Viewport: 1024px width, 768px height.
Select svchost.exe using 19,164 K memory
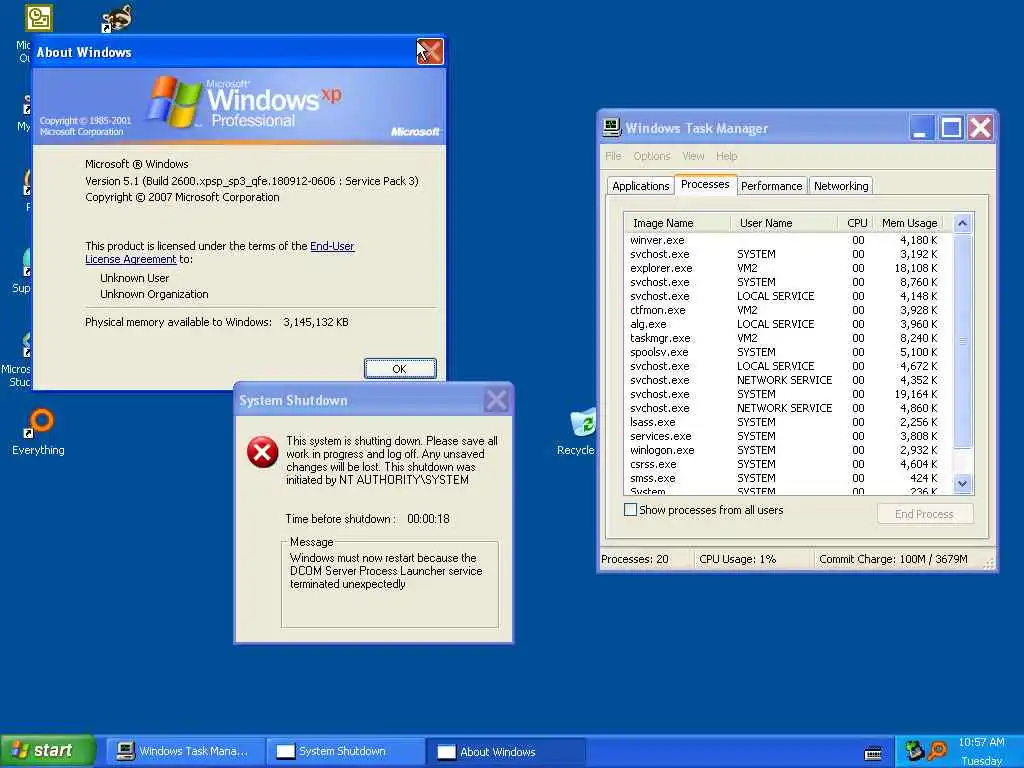[788, 394]
